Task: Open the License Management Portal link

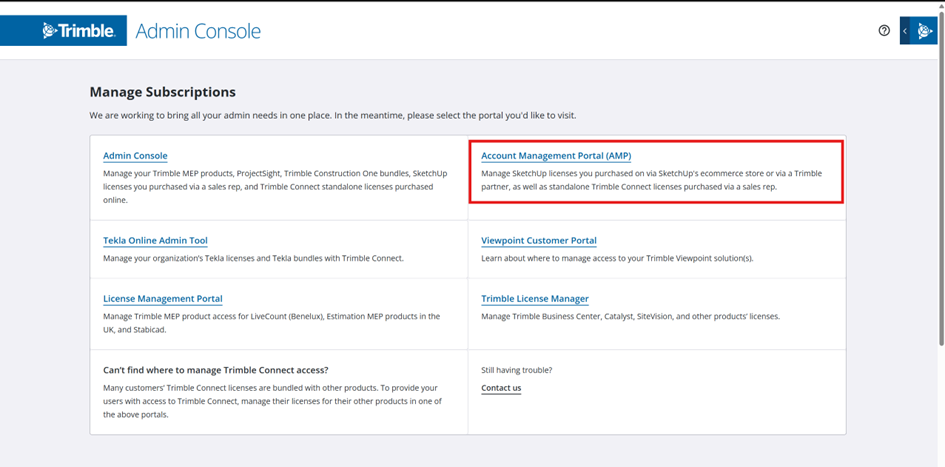Action: 162,299
